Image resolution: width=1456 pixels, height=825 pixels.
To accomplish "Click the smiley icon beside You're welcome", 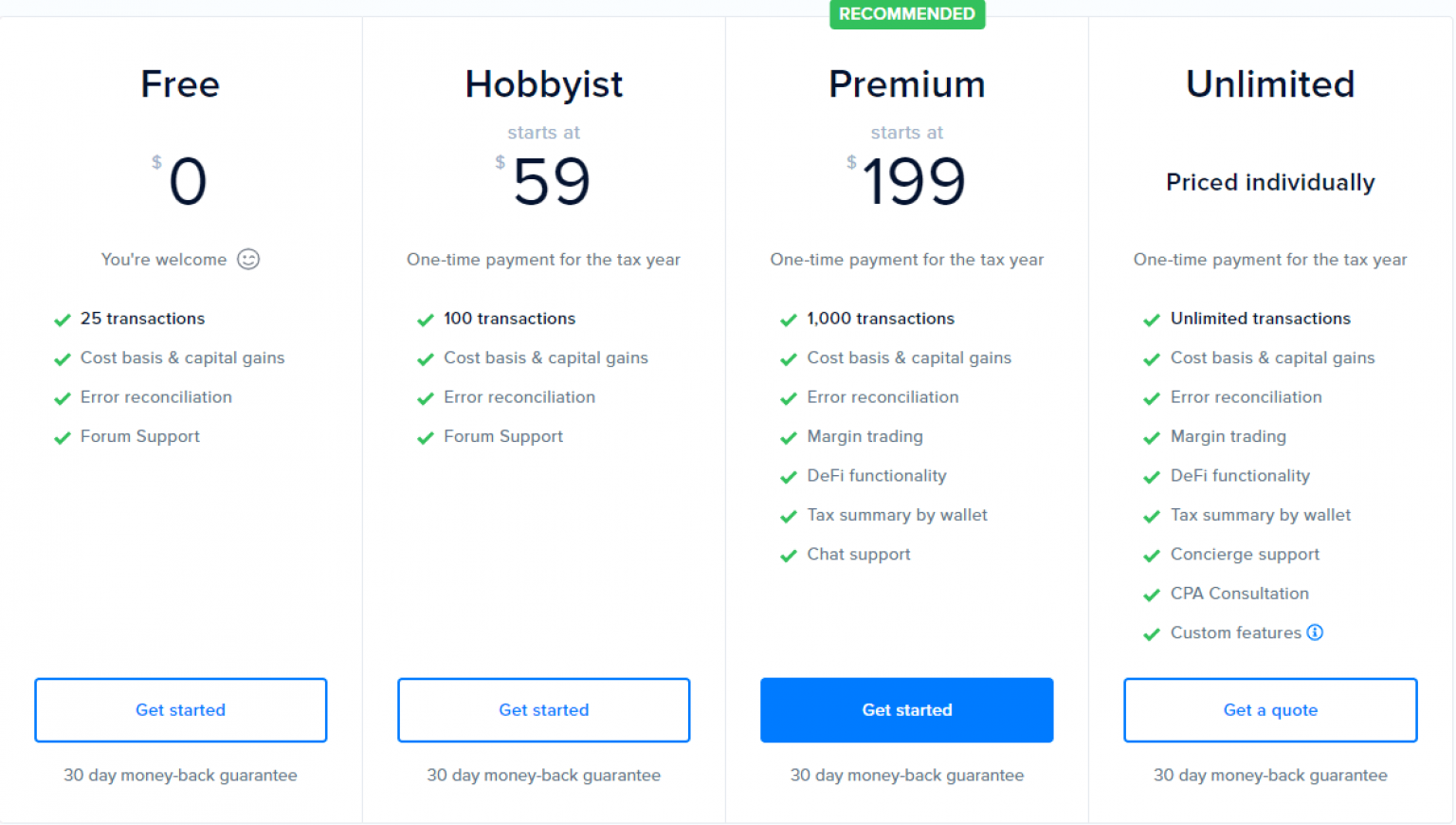I will pyautogui.click(x=247, y=259).
